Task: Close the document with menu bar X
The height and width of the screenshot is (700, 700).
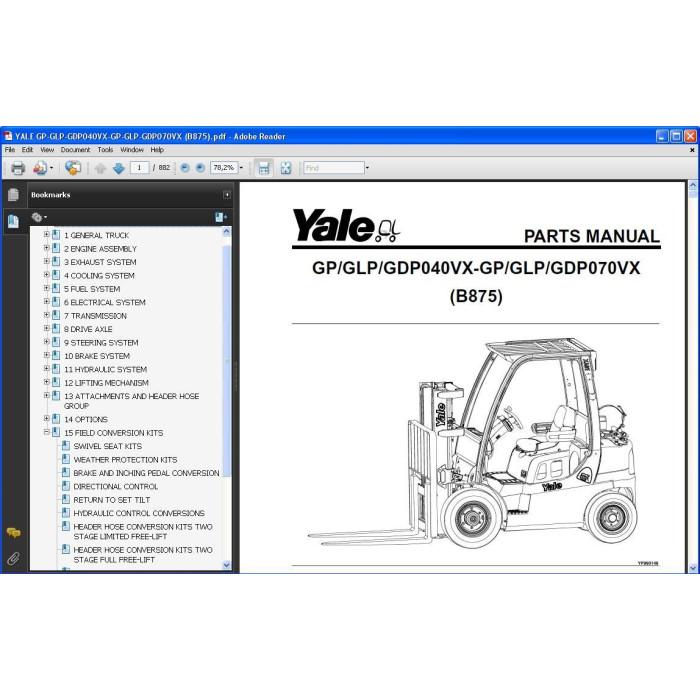Action: pos(692,150)
